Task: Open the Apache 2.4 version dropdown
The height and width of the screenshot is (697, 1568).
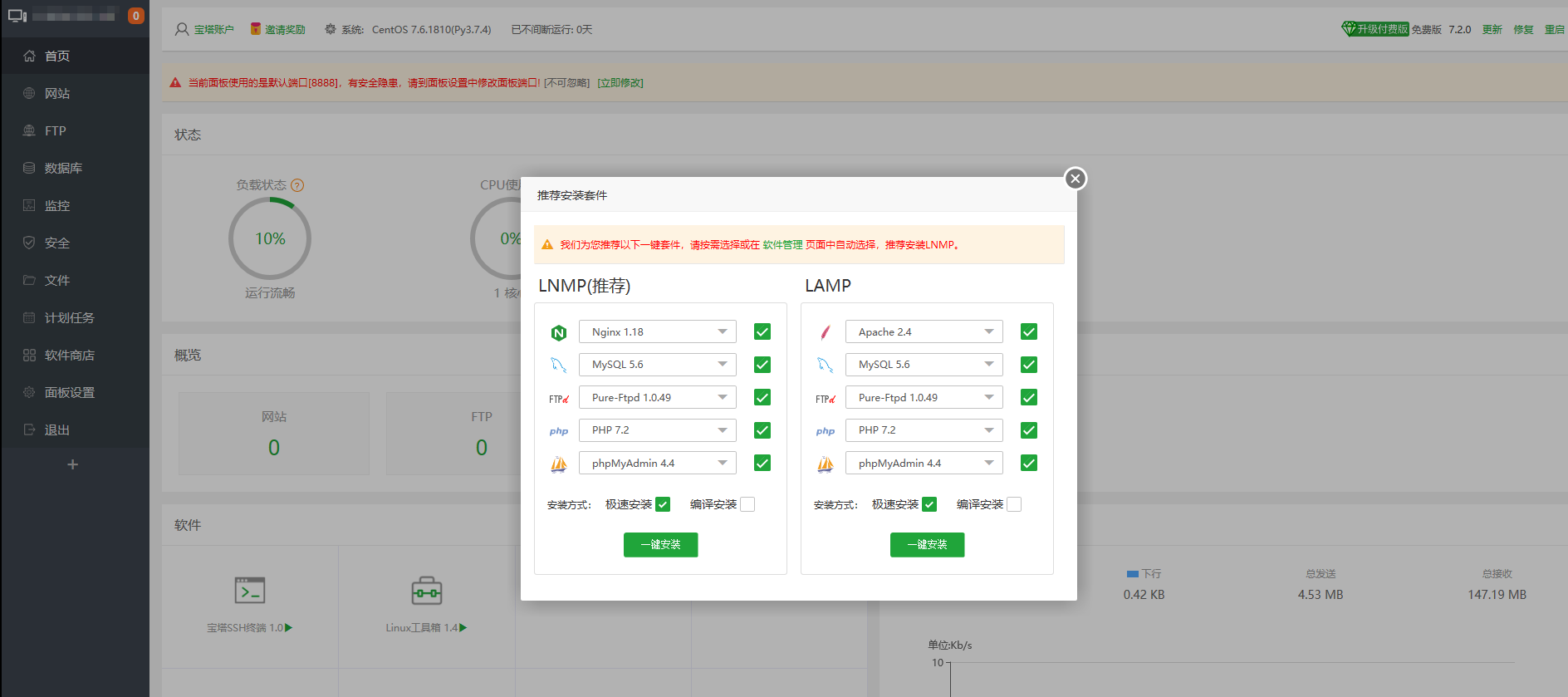Action: pyautogui.click(x=924, y=331)
